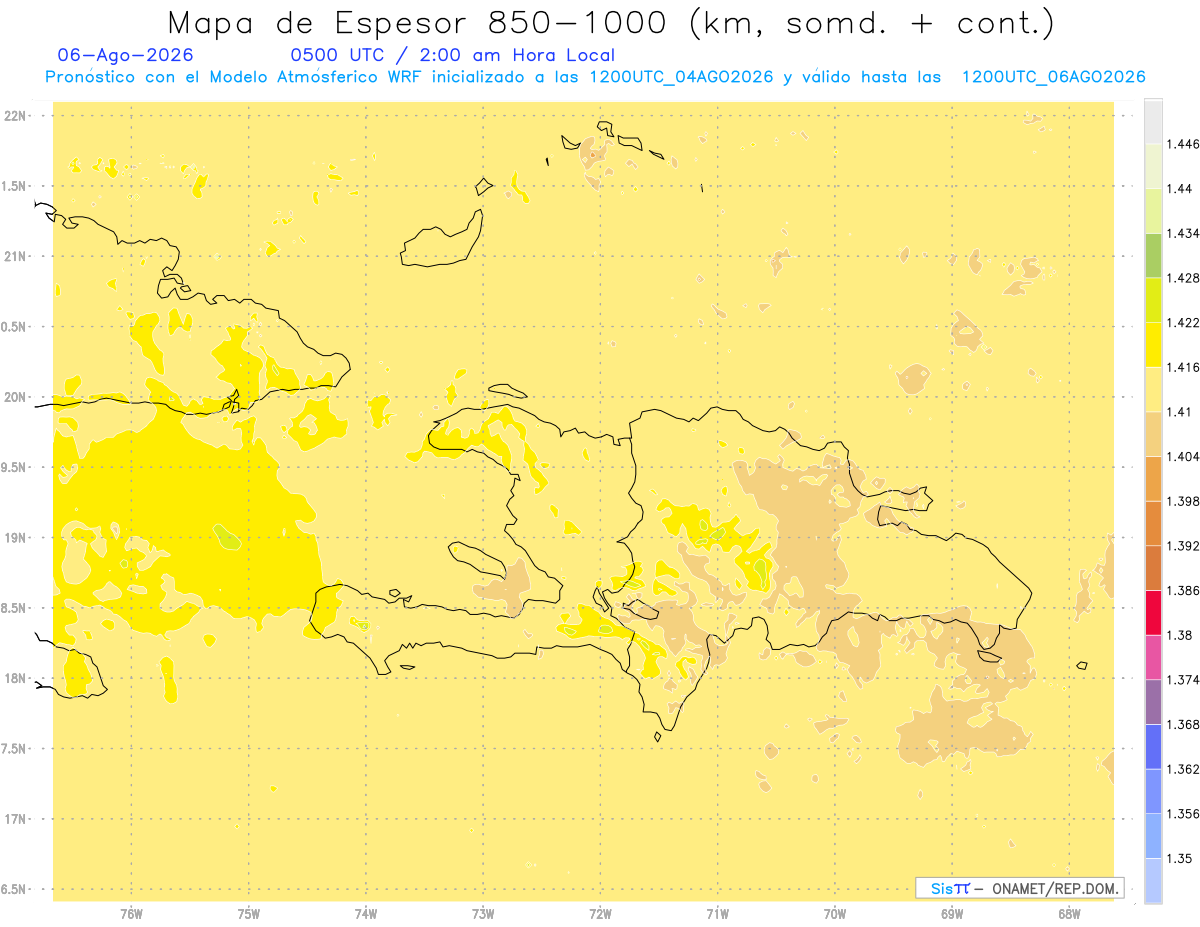This screenshot has height=927, width=1200.
Task: Click the orange swatch between 1.398 and 1.404
Action: (x=1153, y=479)
